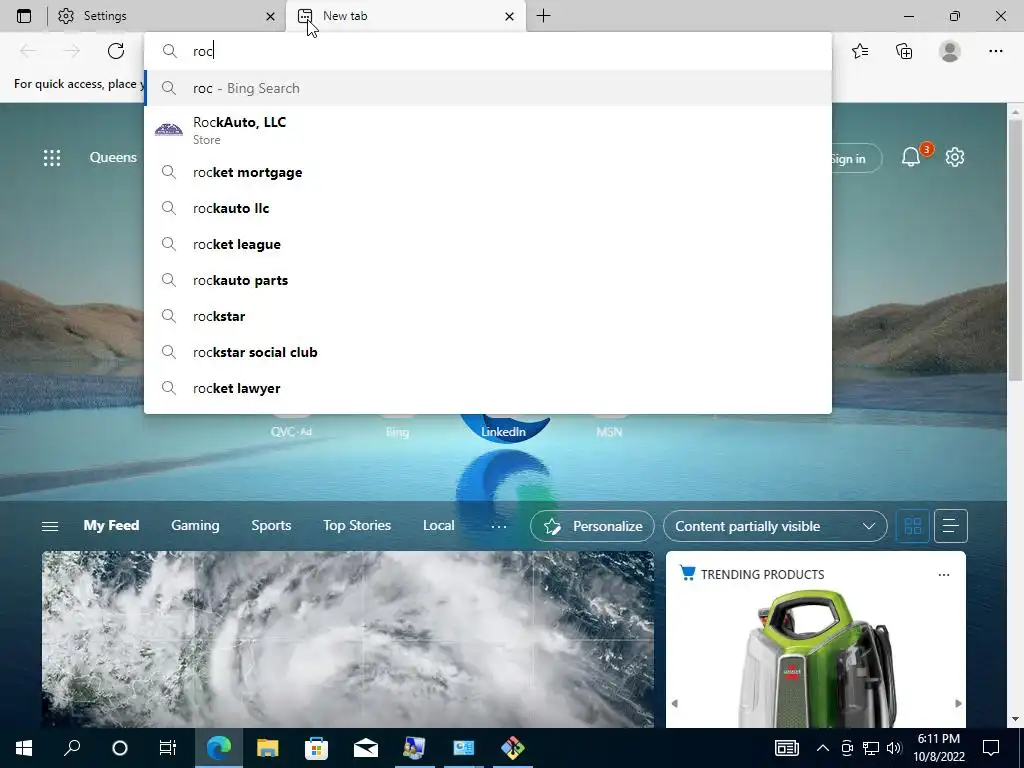Click the Refresh page icon
This screenshot has height=768, width=1024.
click(116, 51)
